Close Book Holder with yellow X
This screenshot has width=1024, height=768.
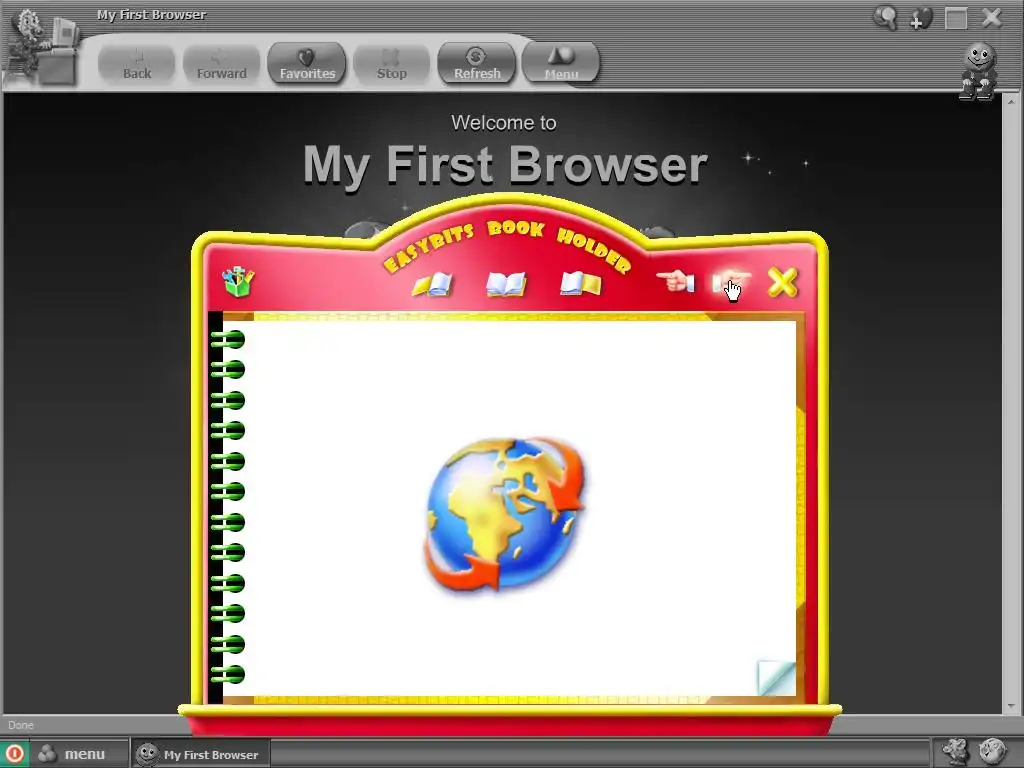[782, 282]
